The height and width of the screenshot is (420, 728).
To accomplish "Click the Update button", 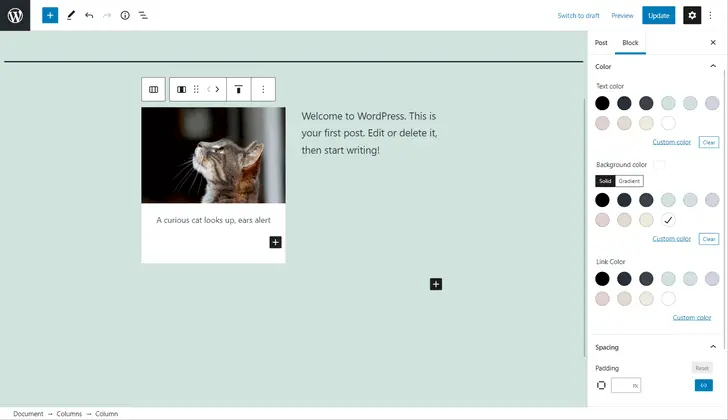I will coord(658,15).
